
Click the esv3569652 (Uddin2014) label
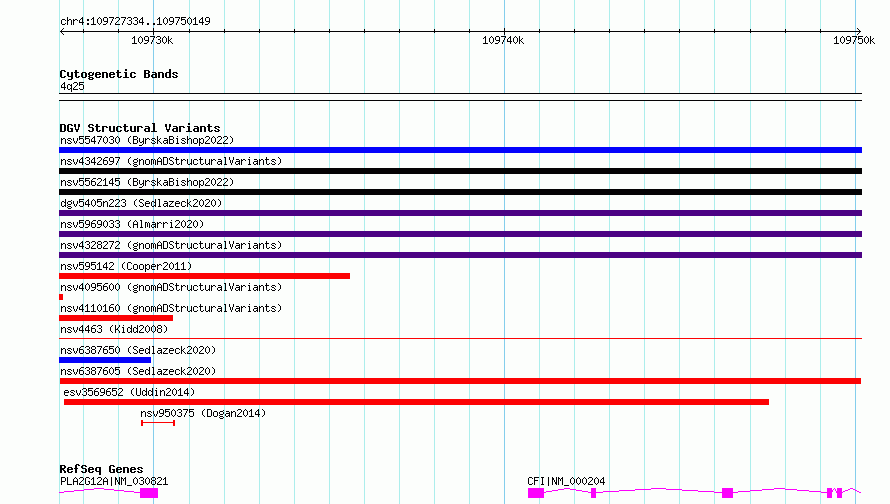pyautogui.click(x=129, y=392)
